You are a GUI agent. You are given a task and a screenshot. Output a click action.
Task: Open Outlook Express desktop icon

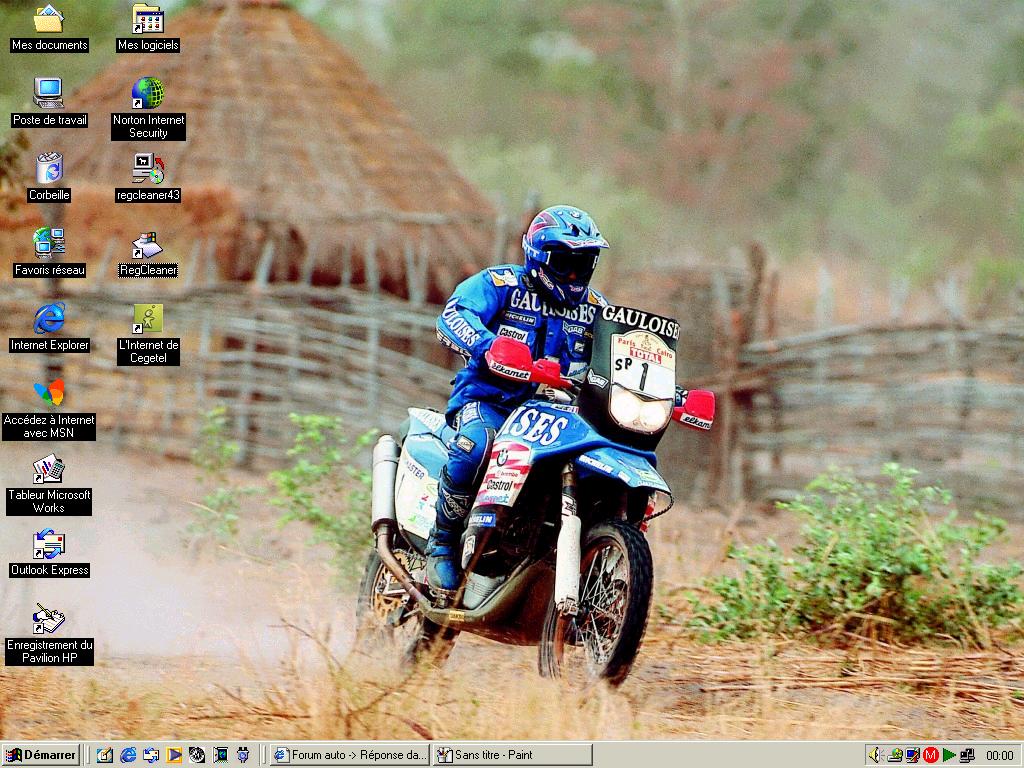(48, 545)
